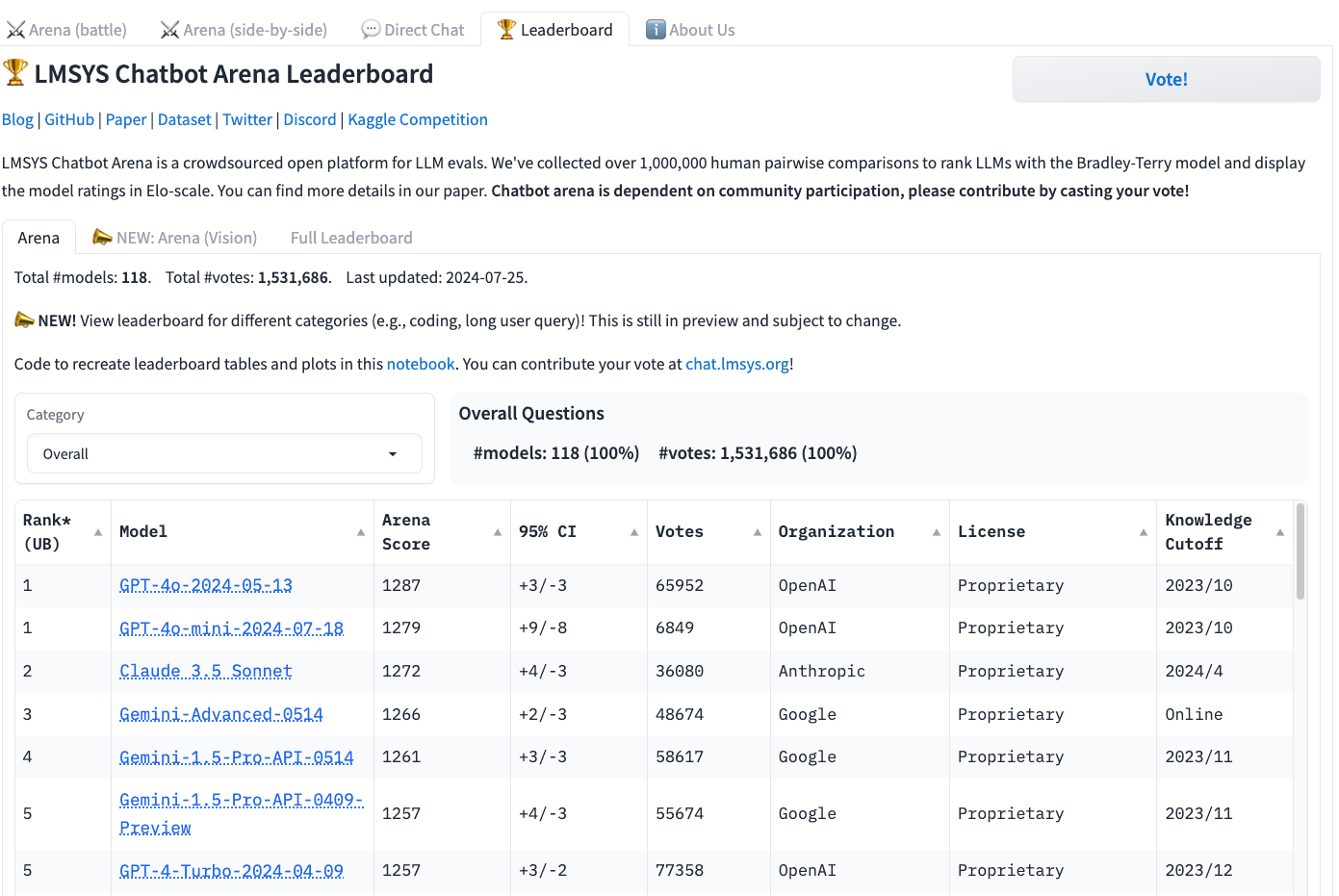The height and width of the screenshot is (896, 1339).
Task: Sort by Organization column arrow
Action: [937, 532]
